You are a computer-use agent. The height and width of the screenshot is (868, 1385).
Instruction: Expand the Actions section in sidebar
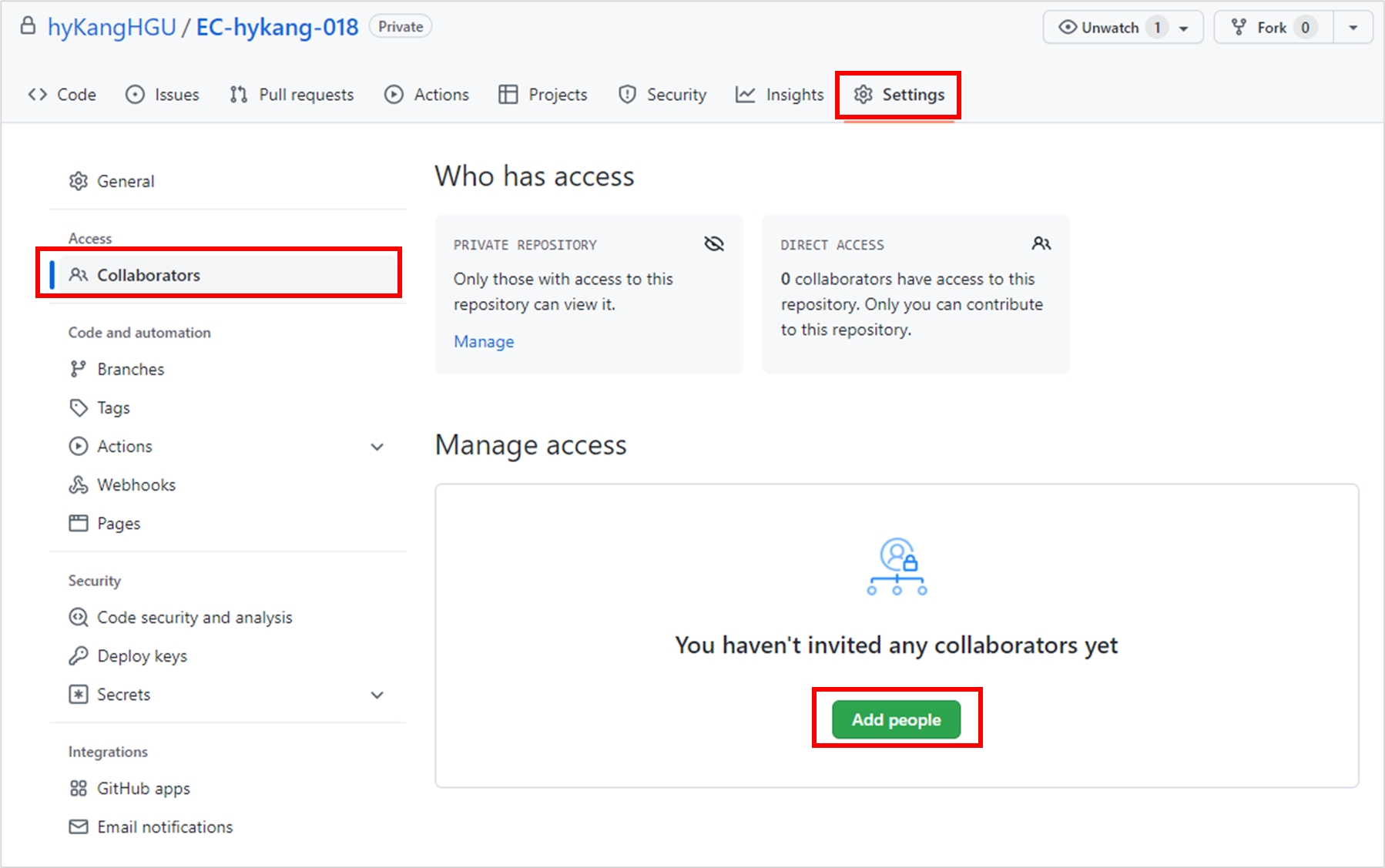click(377, 447)
